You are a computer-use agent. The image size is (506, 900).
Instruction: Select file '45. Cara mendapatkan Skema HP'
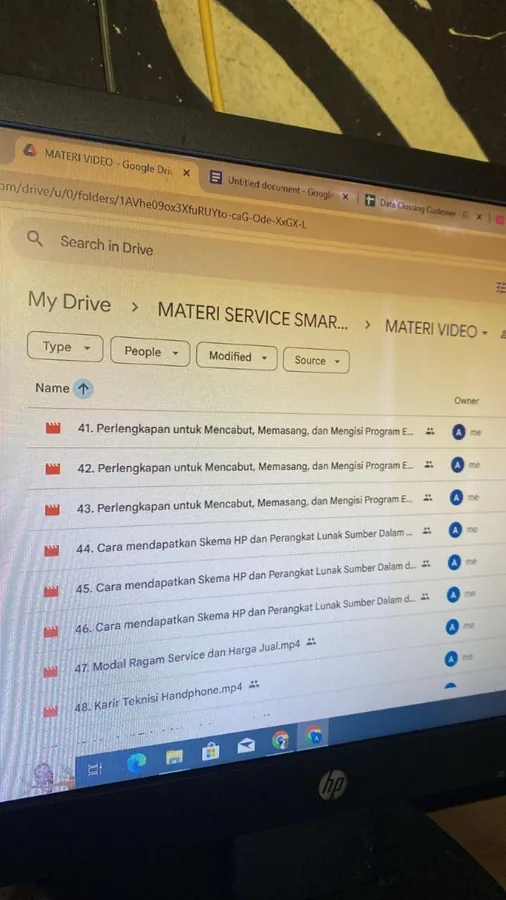pyautogui.click(x=246, y=579)
